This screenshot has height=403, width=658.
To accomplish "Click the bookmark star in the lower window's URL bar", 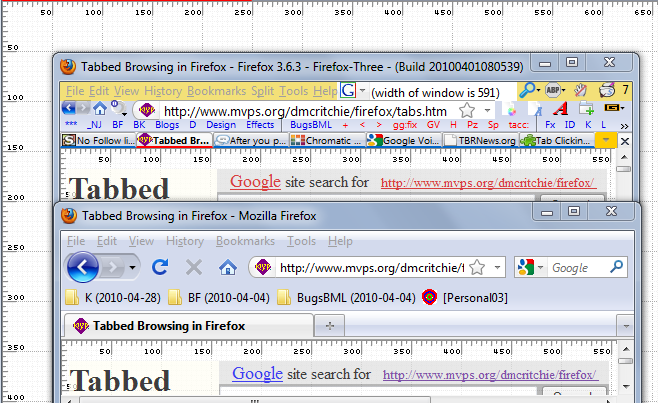I will click(x=477, y=267).
